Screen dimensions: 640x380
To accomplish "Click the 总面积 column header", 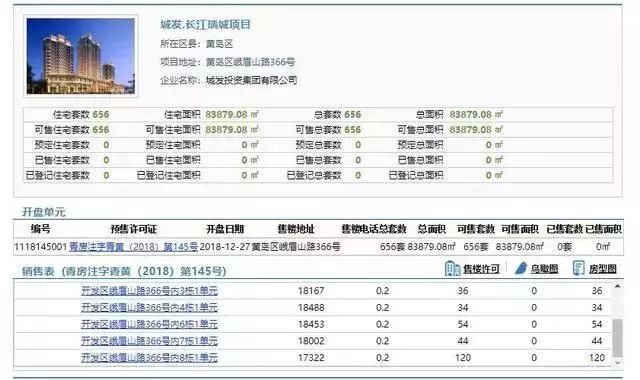I will 432,229.
